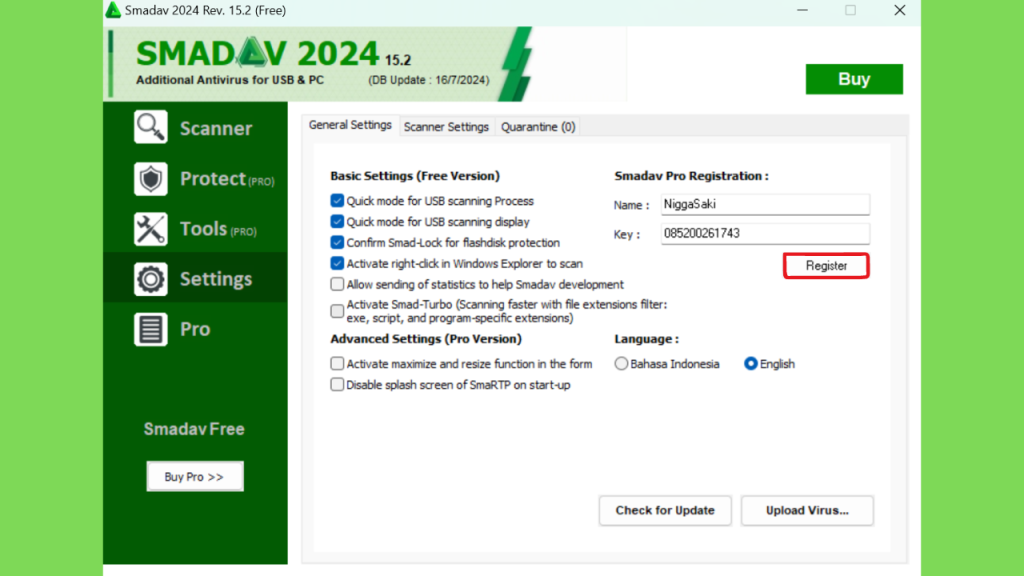
Task: Close the Smadav window
Action: click(x=899, y=10)
